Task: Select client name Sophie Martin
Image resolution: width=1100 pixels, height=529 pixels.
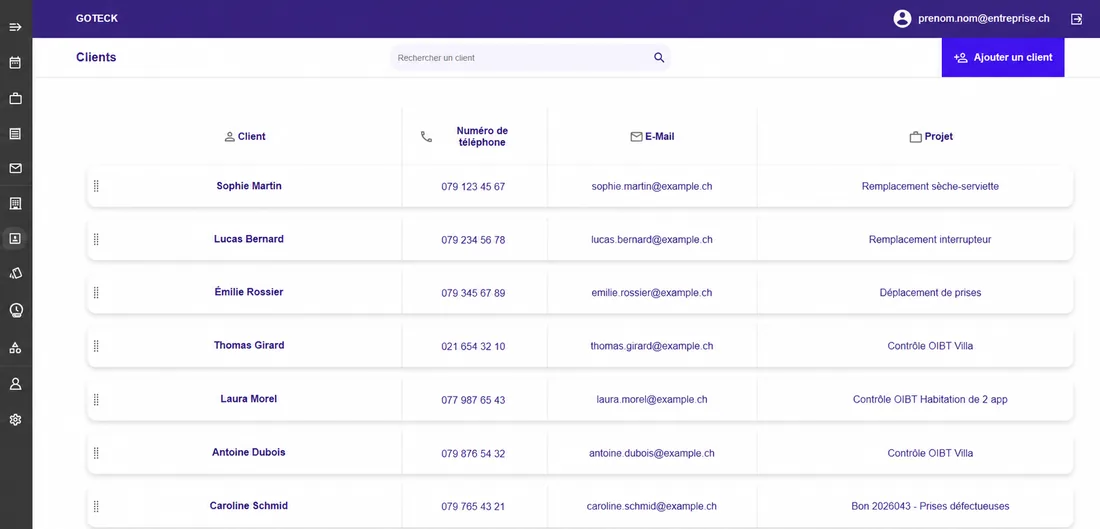Action: tap(249, 186)
